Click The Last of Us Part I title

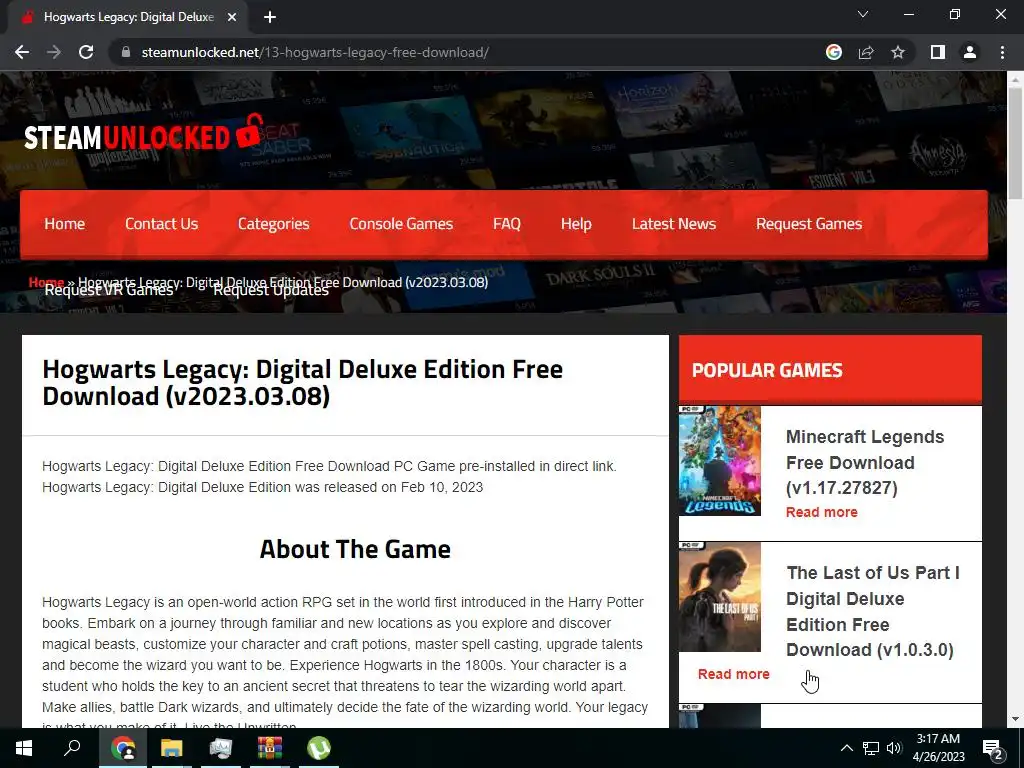pos(872,611)
